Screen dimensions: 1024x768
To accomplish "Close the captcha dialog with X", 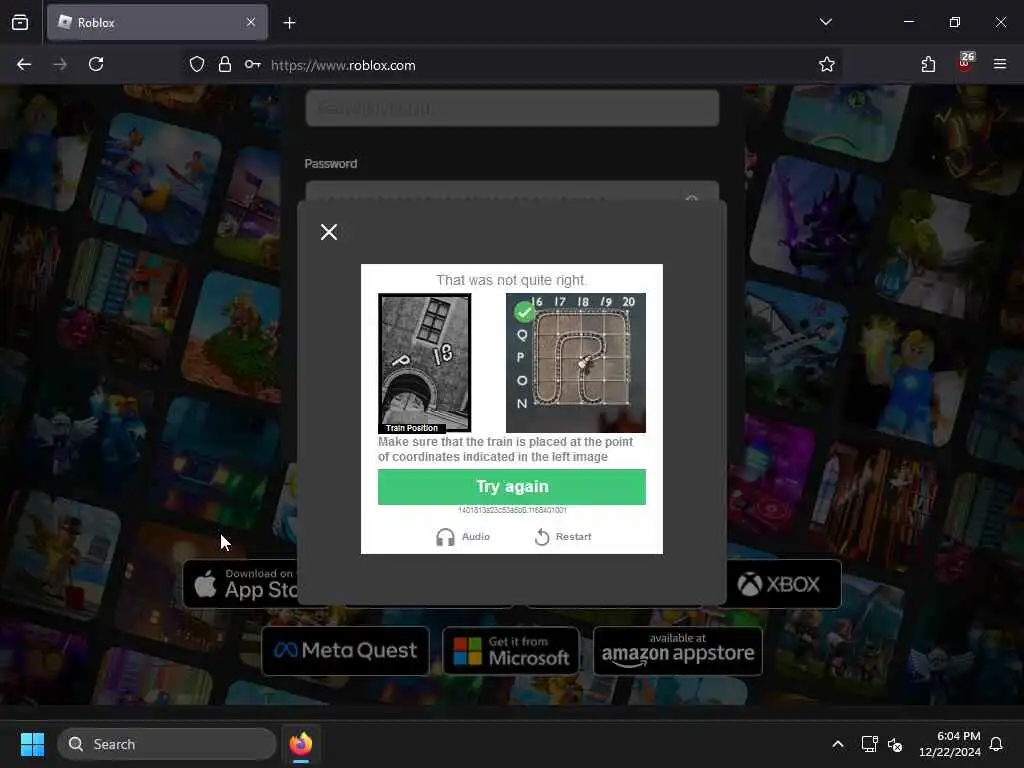I will (x=329, y=232).
